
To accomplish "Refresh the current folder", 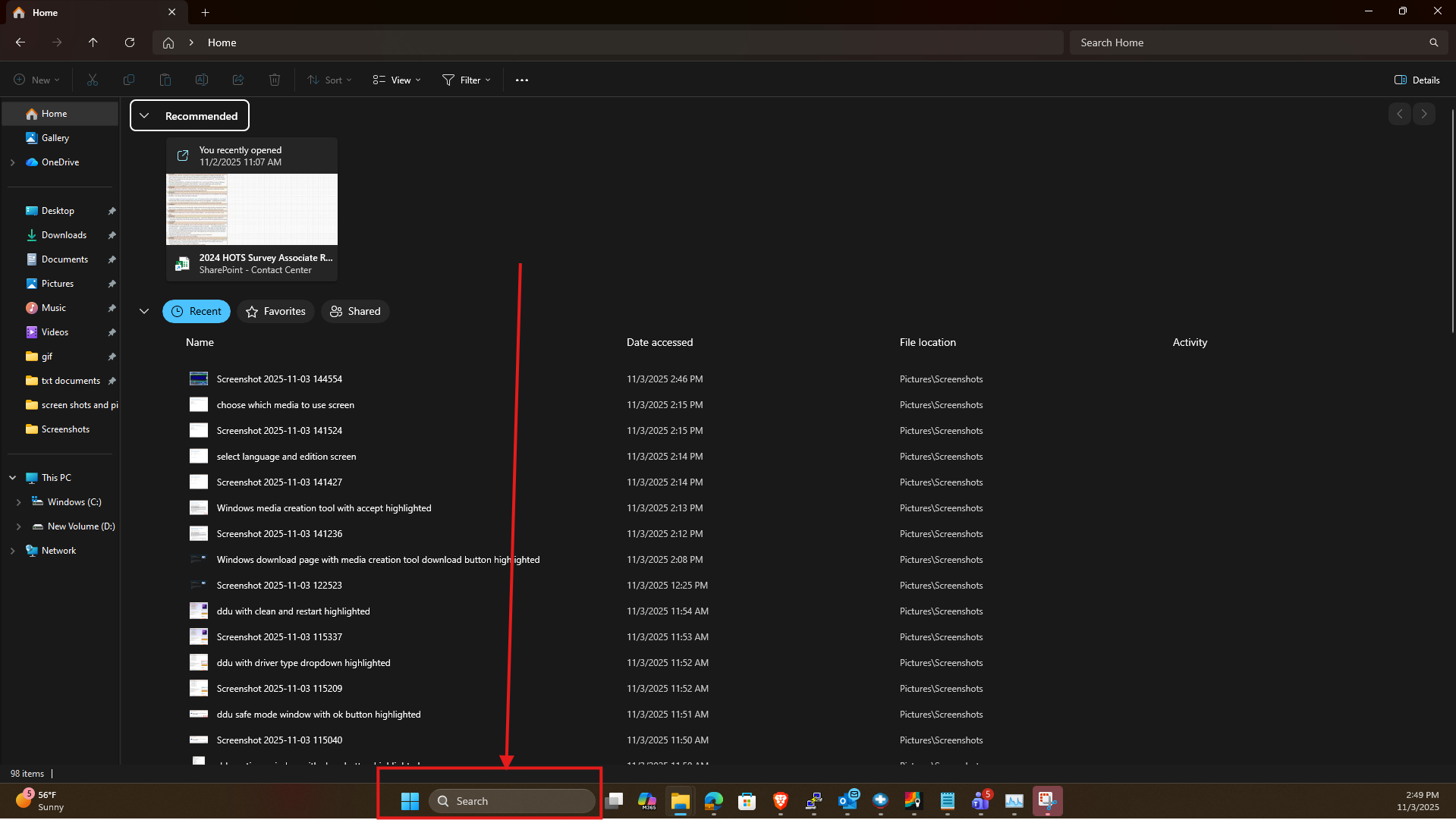I will coord(129,42).
